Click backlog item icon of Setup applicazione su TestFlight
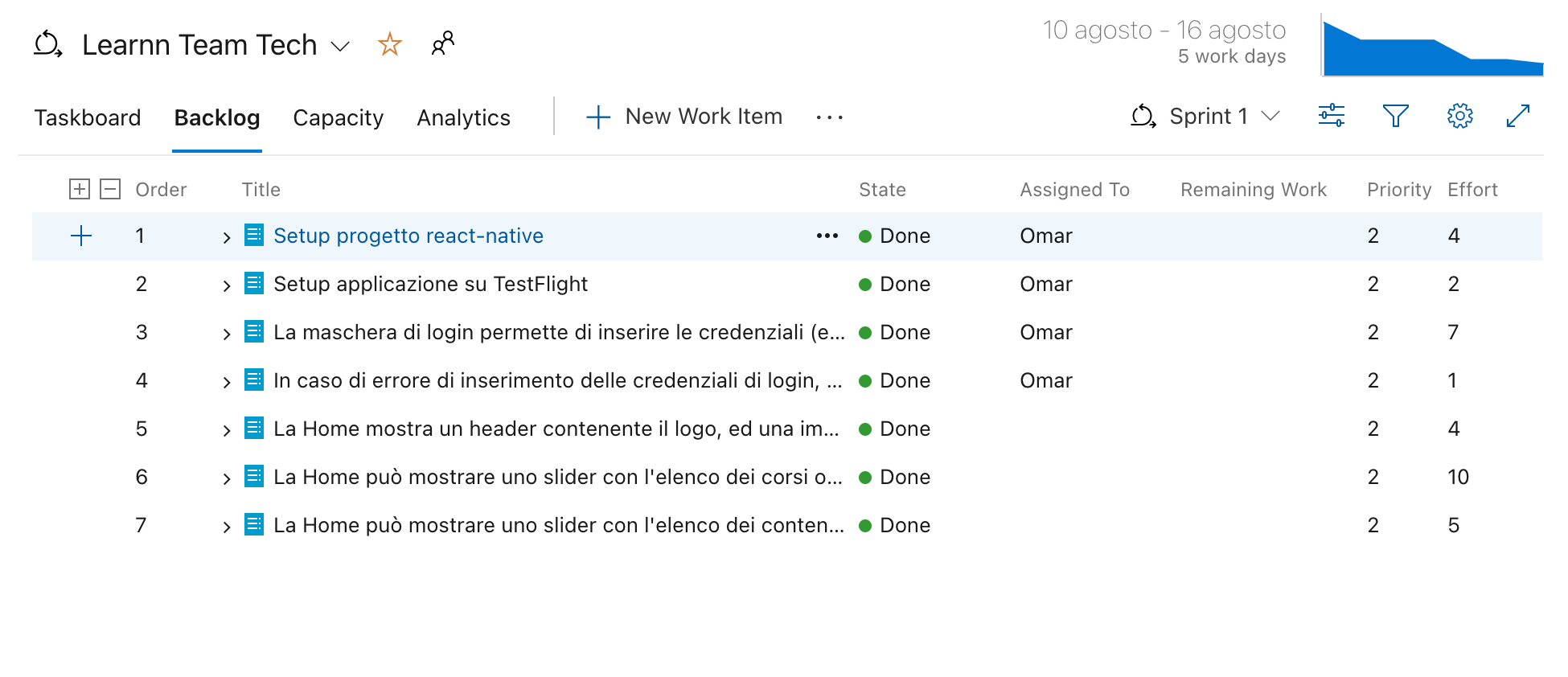The image size is (1568, 677). pos(254,283)
